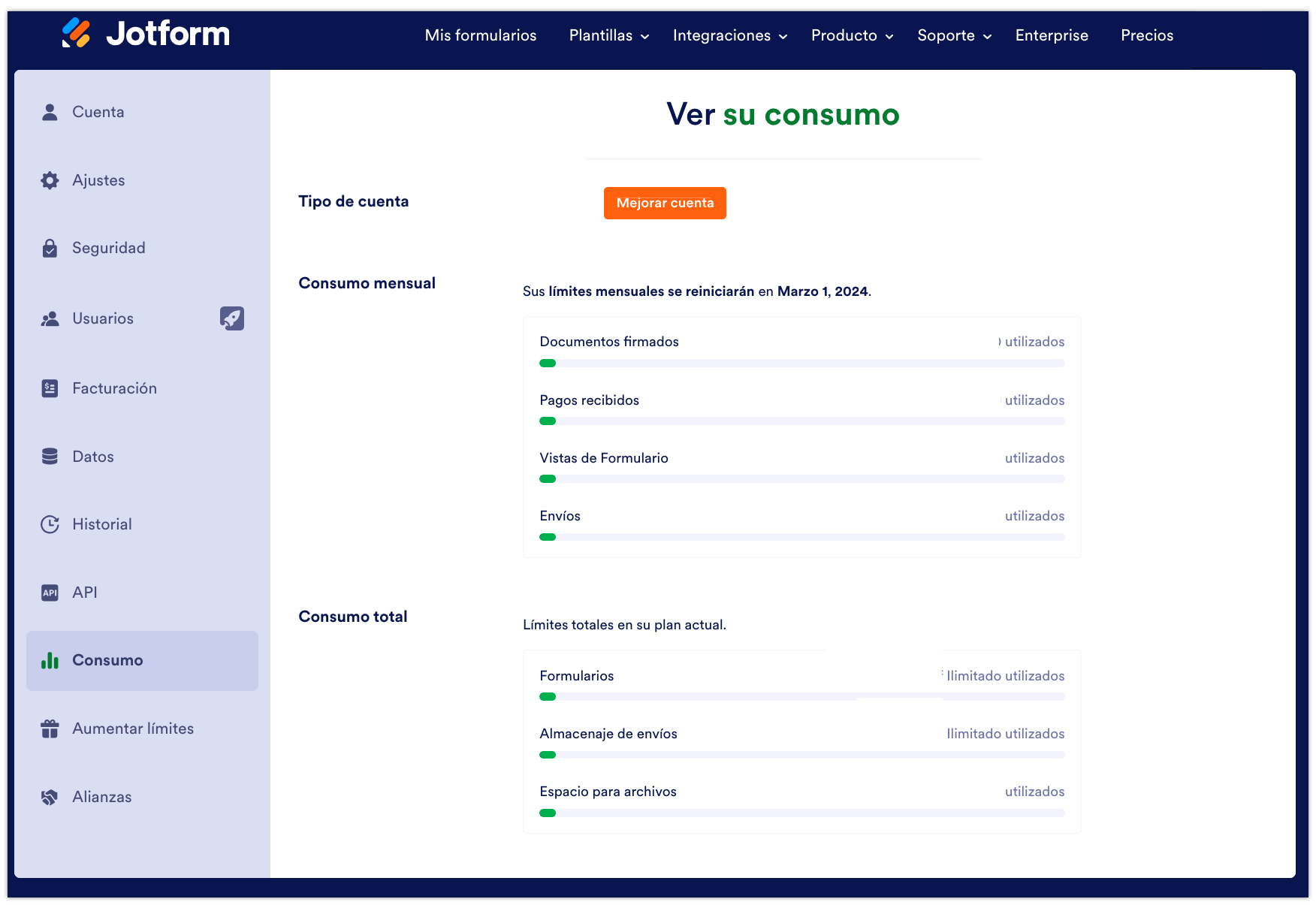Click the Usuarios people icon
This screenshot has height=905, width=1316.
point(50,318)
